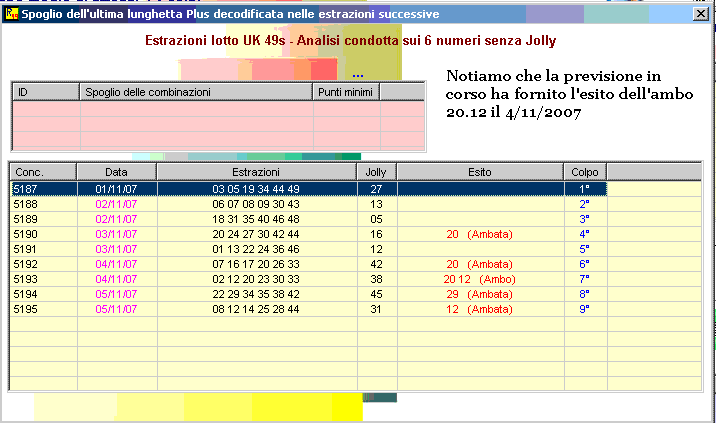Click Colpo value 4° in row 5190
716x423 pixels.
584,234
